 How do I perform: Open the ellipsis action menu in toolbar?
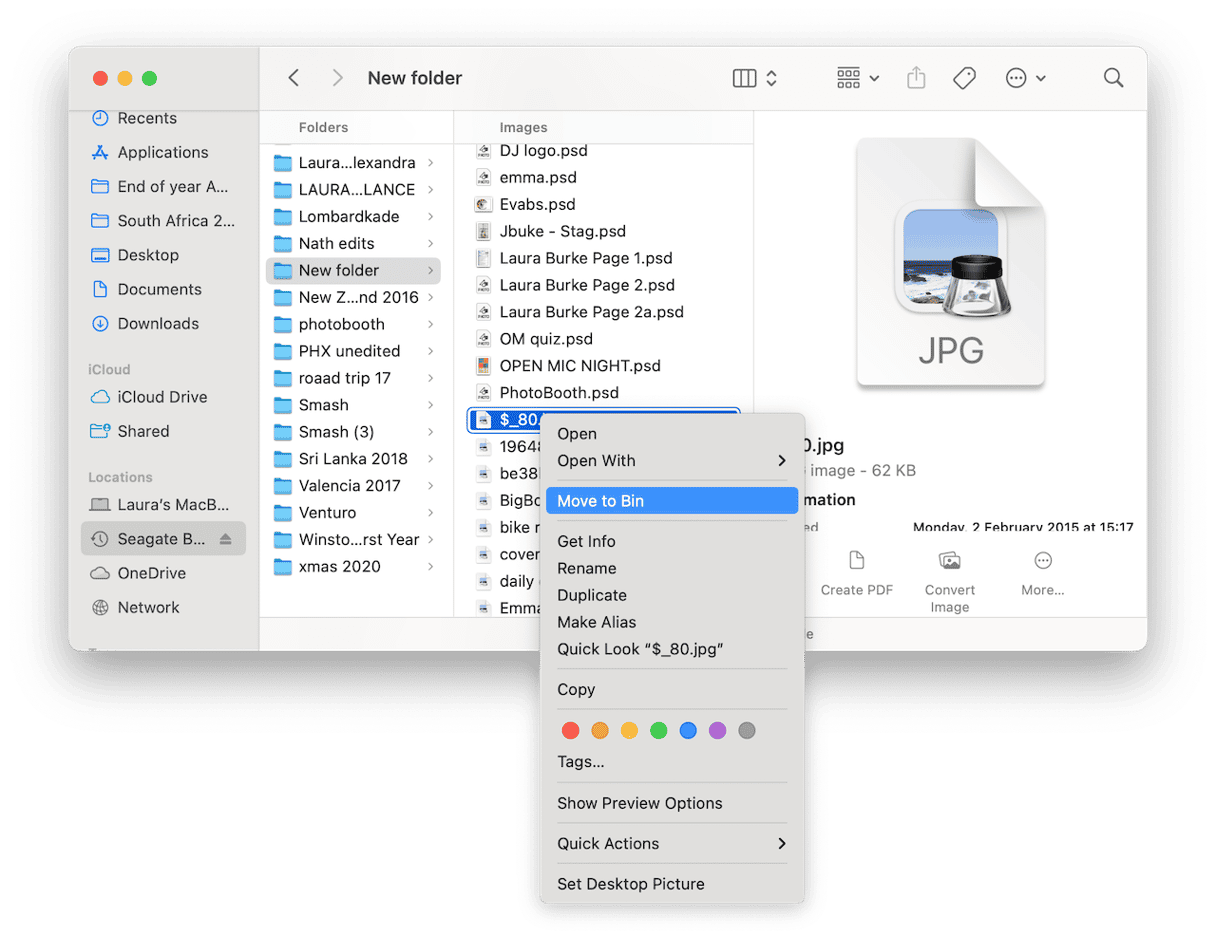[1025, 78]
